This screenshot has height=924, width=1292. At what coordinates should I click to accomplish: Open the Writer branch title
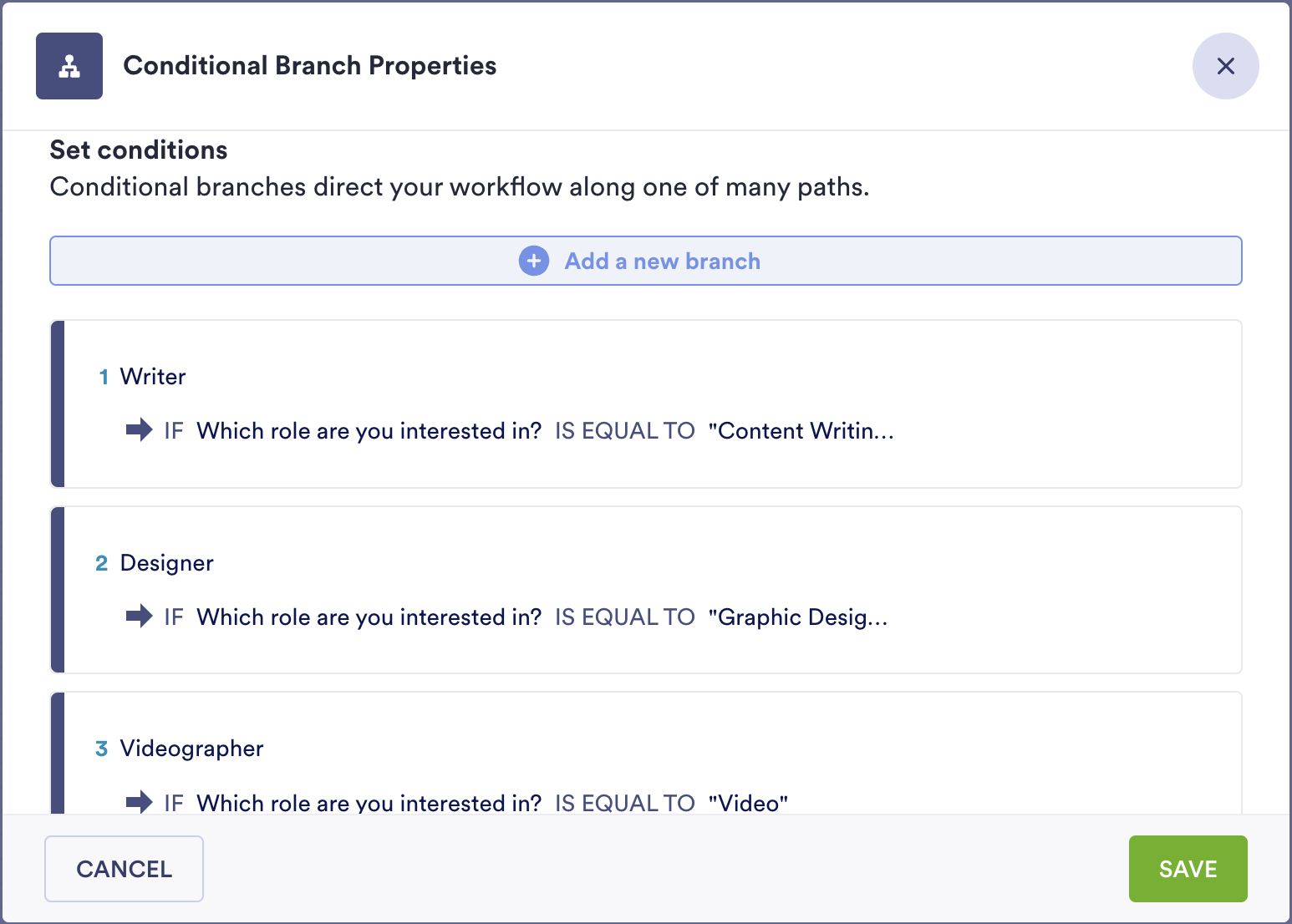[153, 377]
